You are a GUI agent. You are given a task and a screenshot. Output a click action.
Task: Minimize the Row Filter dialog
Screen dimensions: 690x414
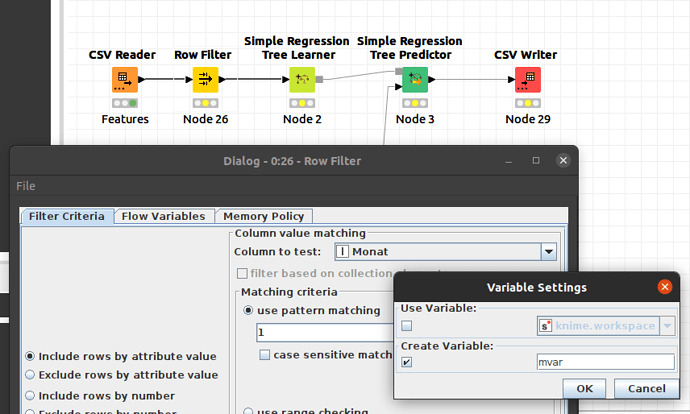[509, 161]
